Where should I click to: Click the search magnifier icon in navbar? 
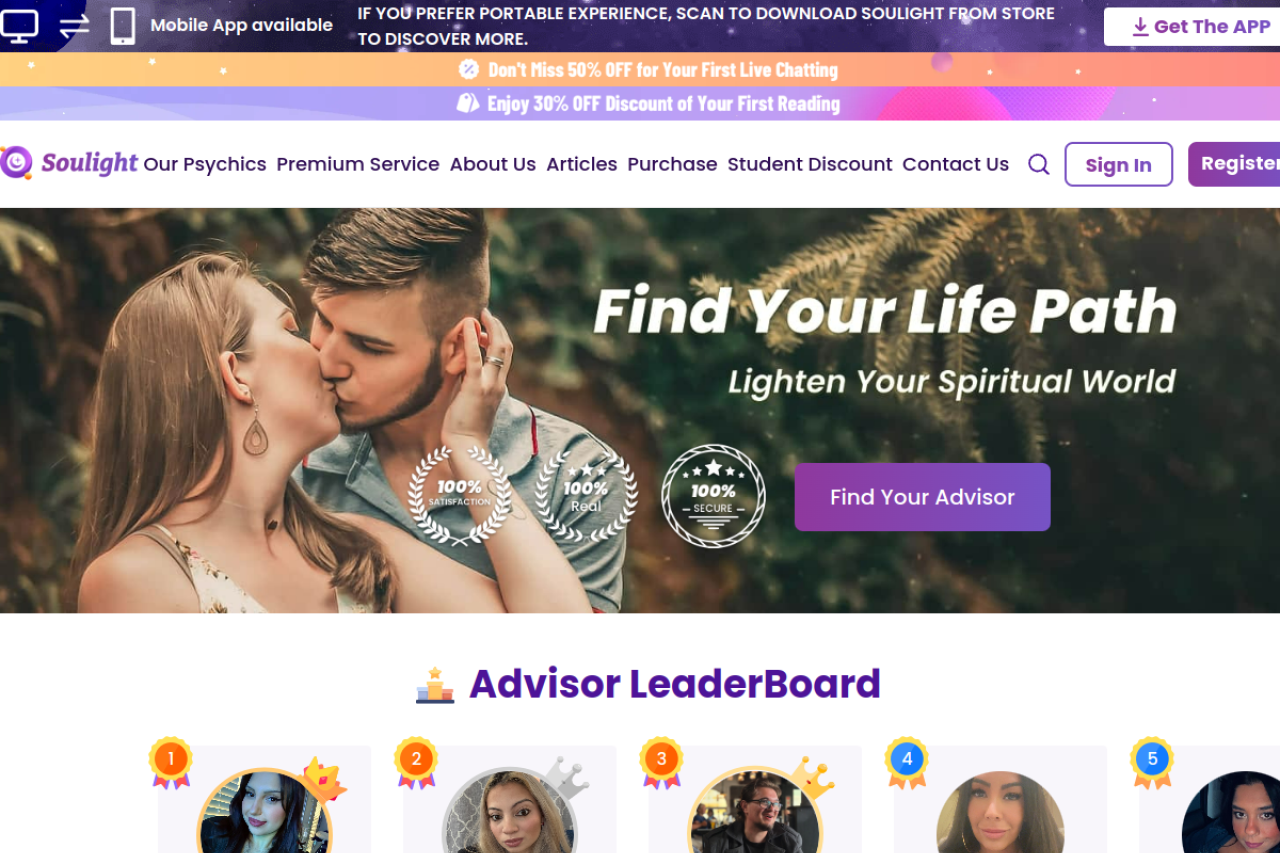pos(1039,165)
